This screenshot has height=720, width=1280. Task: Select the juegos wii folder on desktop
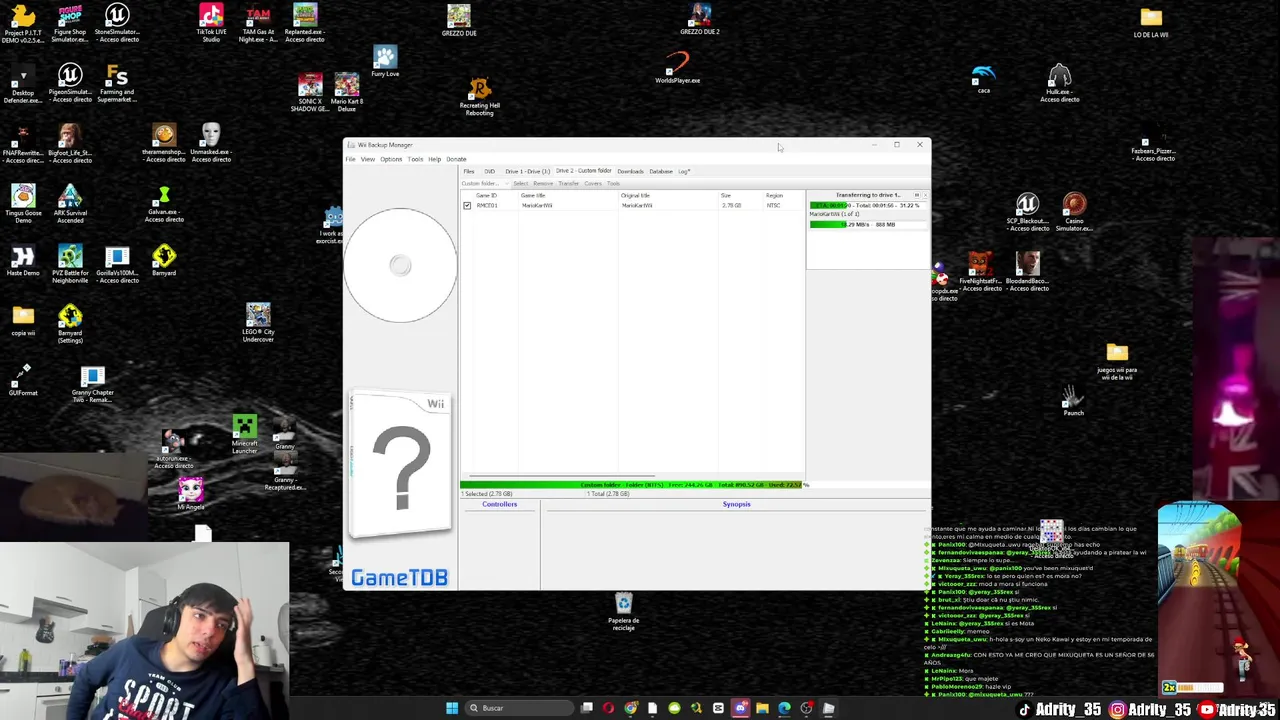[1117, 362]
